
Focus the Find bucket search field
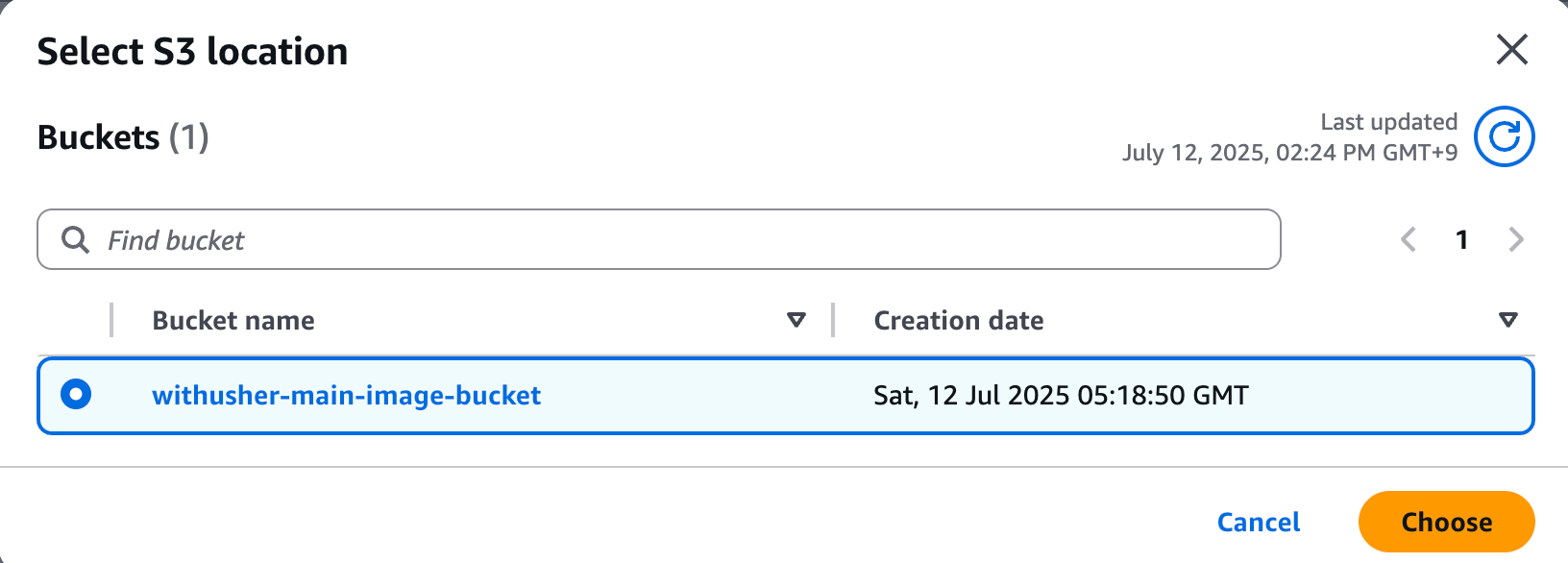659,239
